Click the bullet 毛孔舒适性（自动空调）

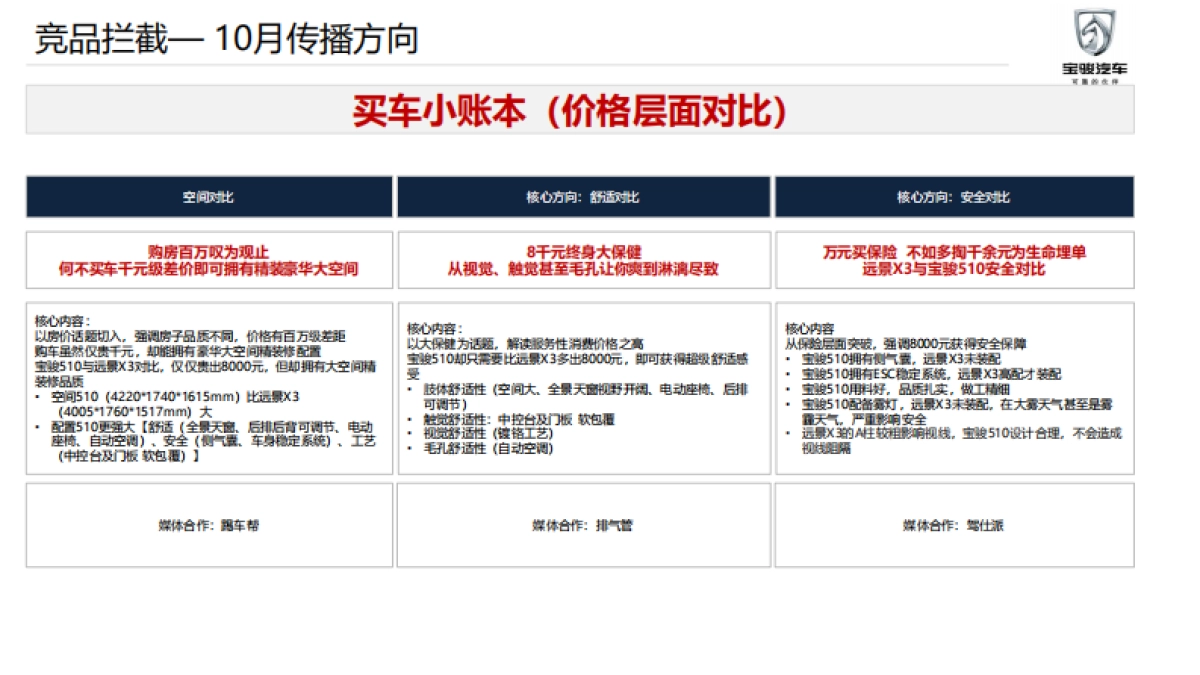pos(490,449)
